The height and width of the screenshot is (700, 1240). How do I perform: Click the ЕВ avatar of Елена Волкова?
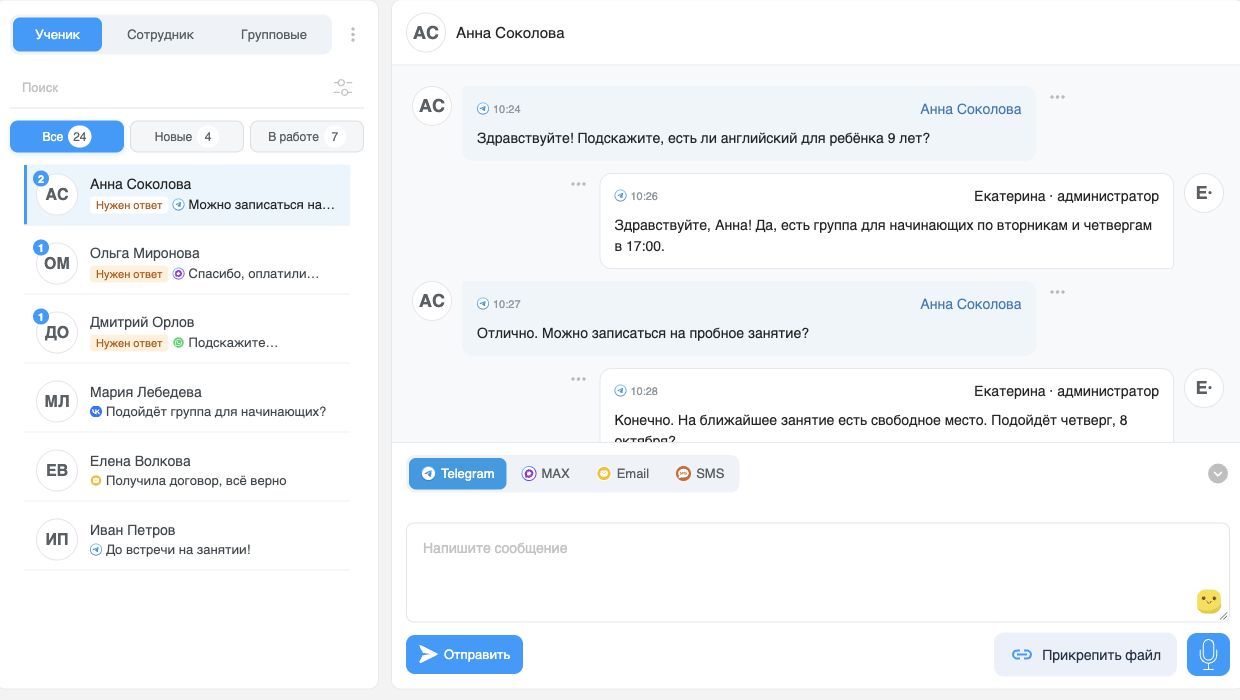(x=57, y=471)
